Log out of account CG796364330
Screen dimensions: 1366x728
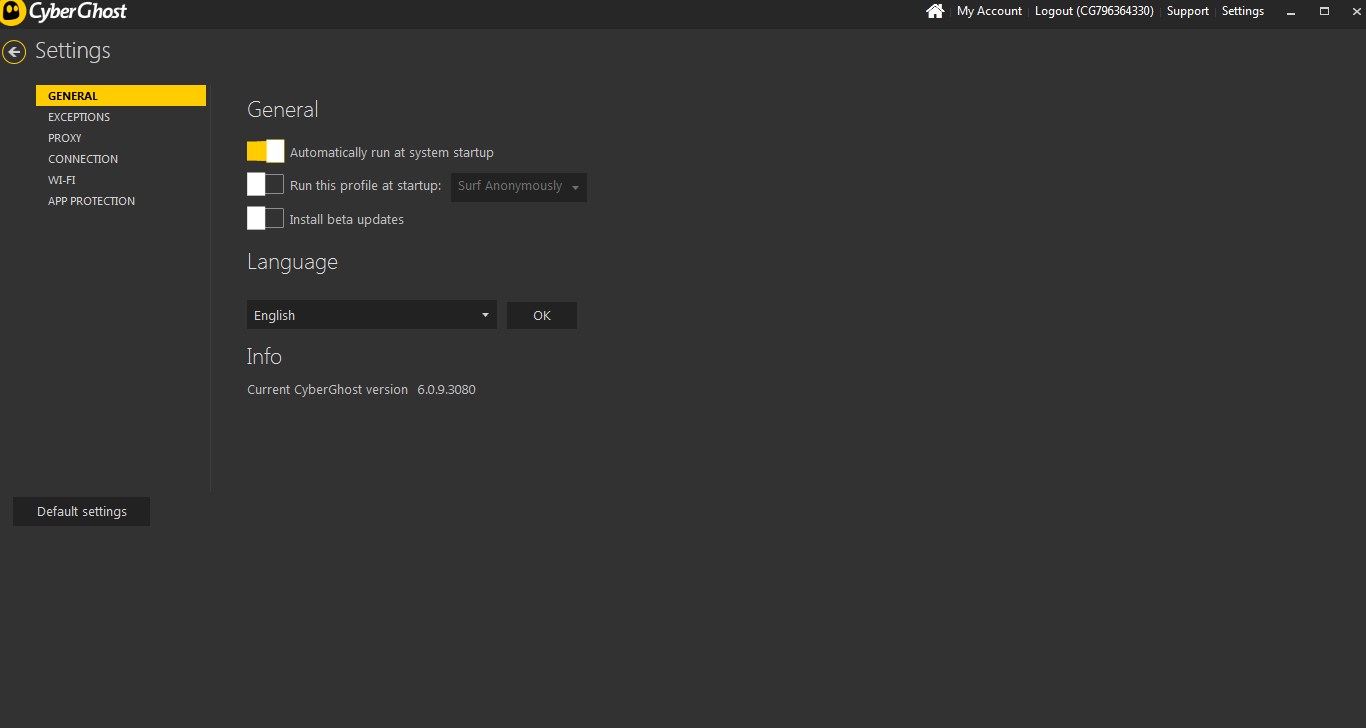tap(1094, 11)
